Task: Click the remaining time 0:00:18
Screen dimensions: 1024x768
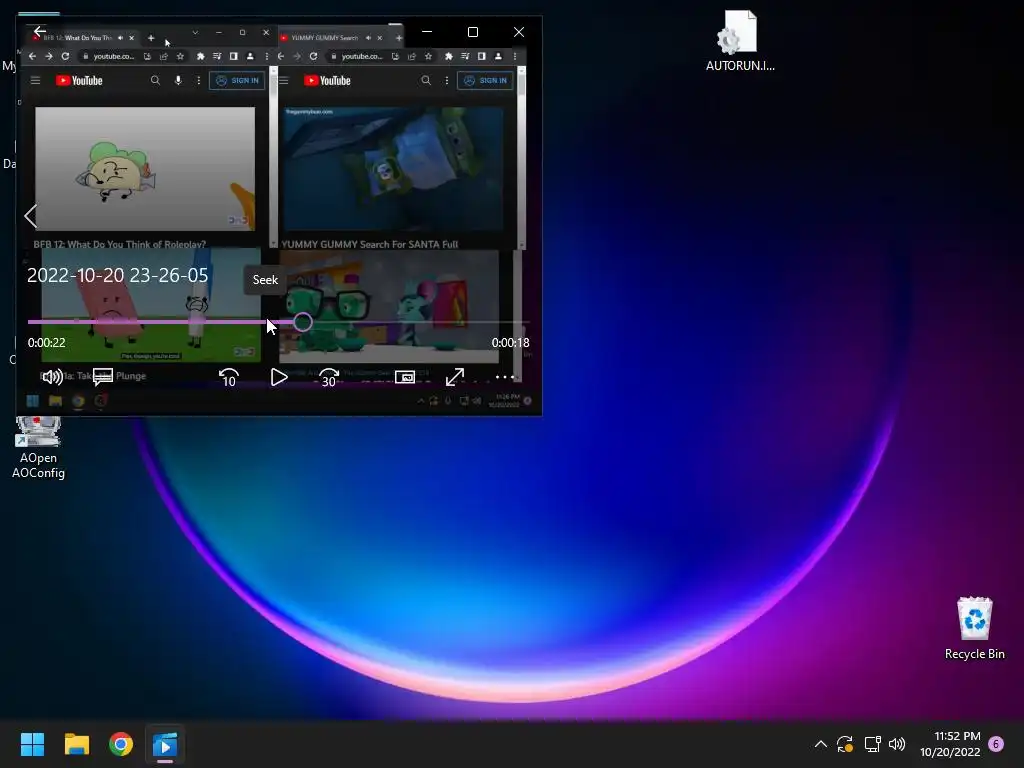Action: (x=510, y=343)
